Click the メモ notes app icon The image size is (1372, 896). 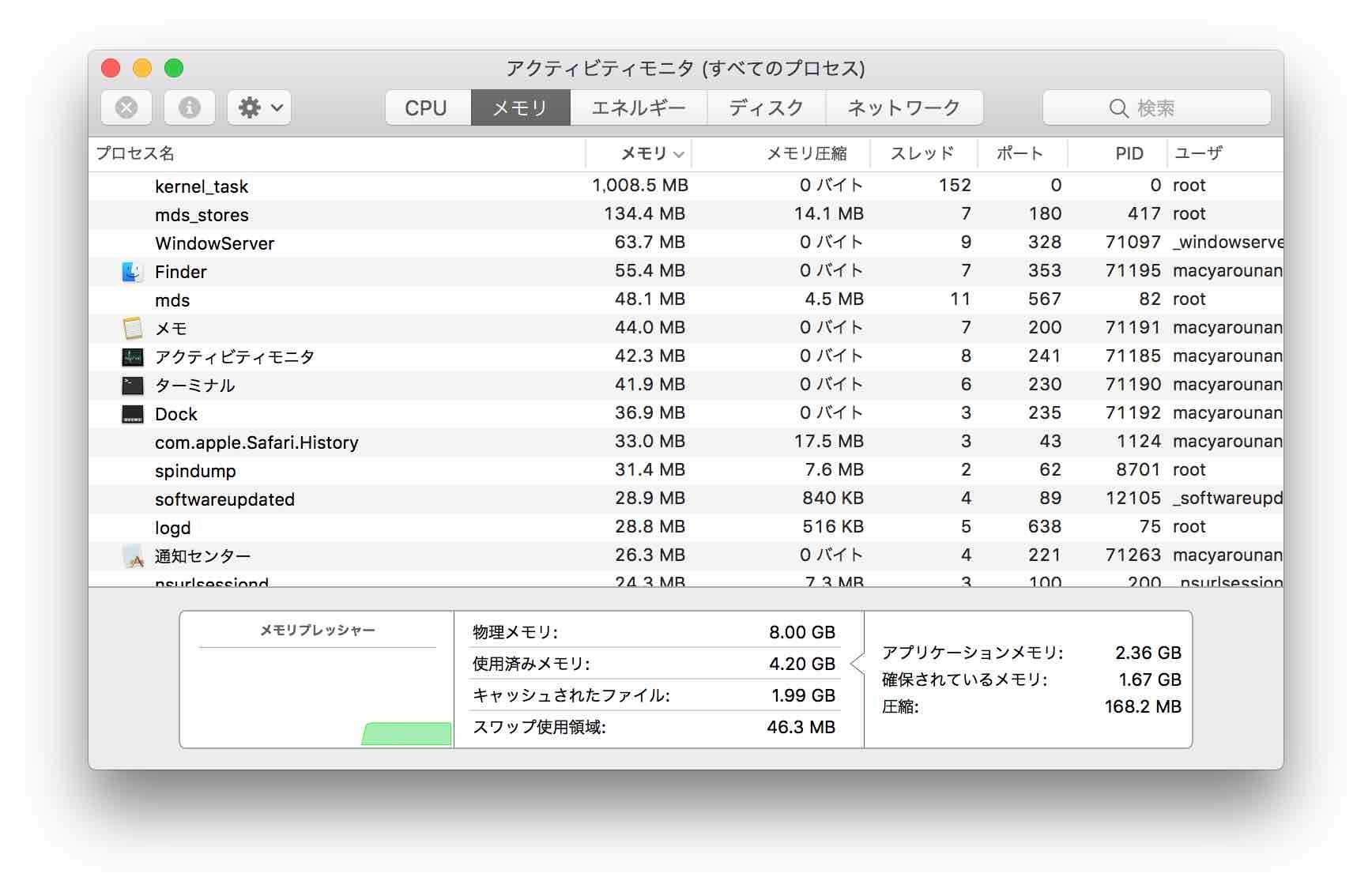click(x=132, y=329)
